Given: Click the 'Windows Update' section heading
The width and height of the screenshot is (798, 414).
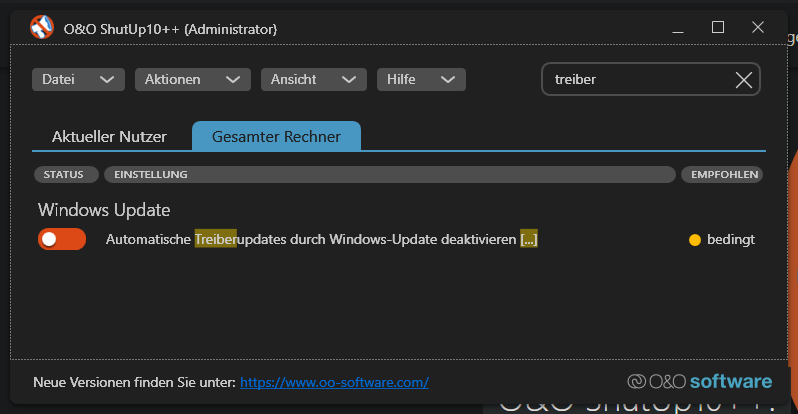Looking at the screenshot, I should click(x=104, y=210).
